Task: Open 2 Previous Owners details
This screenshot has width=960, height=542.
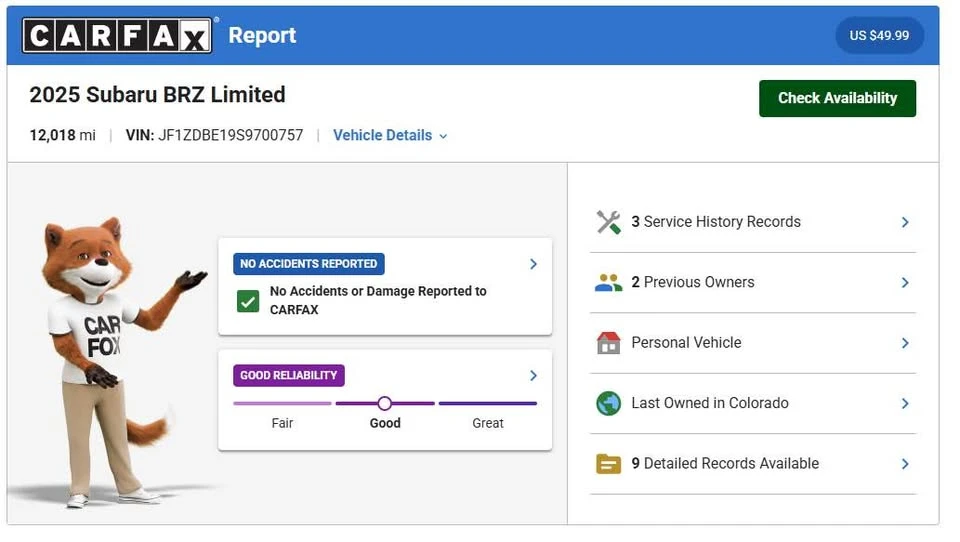Action: (x=753, y=283)
